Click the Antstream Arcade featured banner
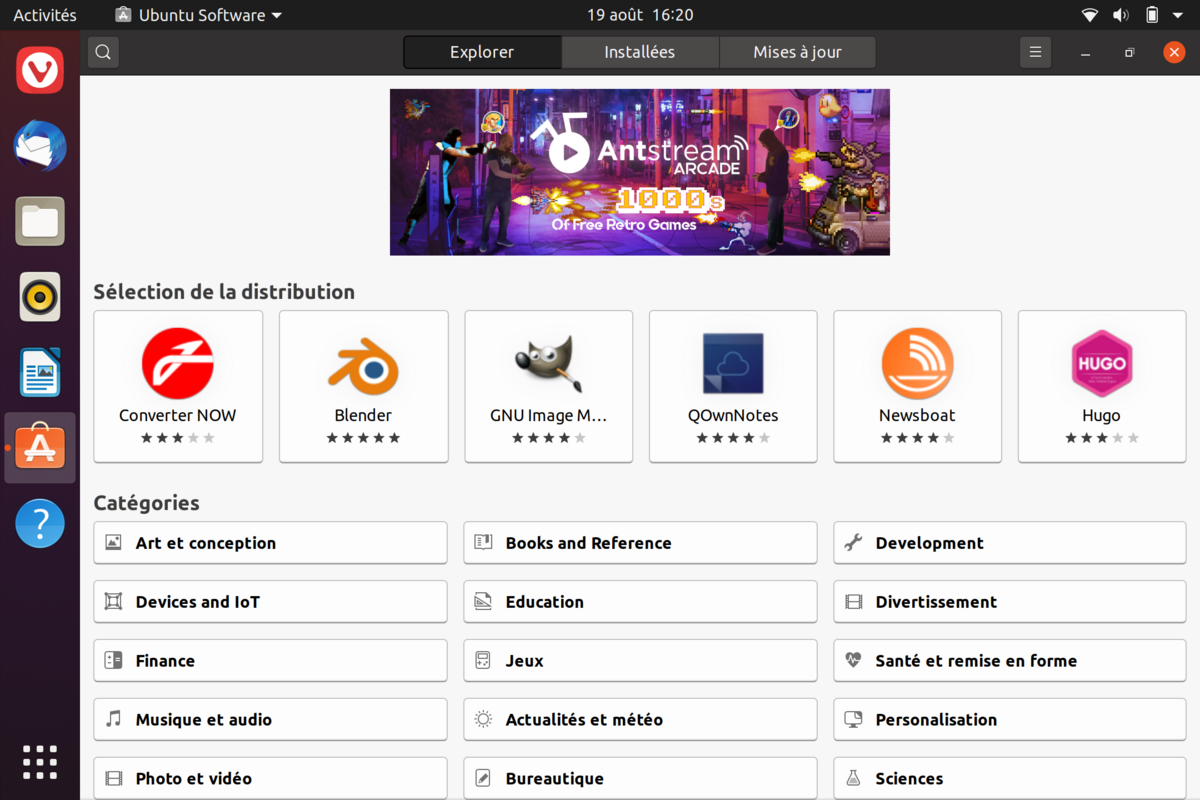This screenshot has height=800, width=1200. [x=640, y=172]
